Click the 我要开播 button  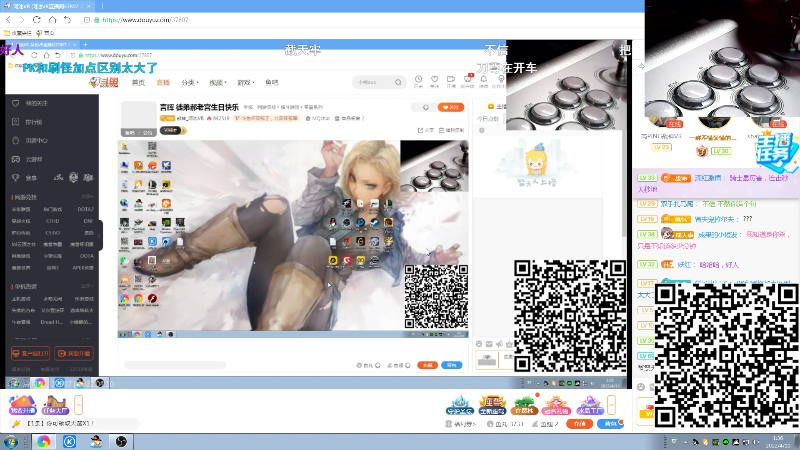(74, 353)
